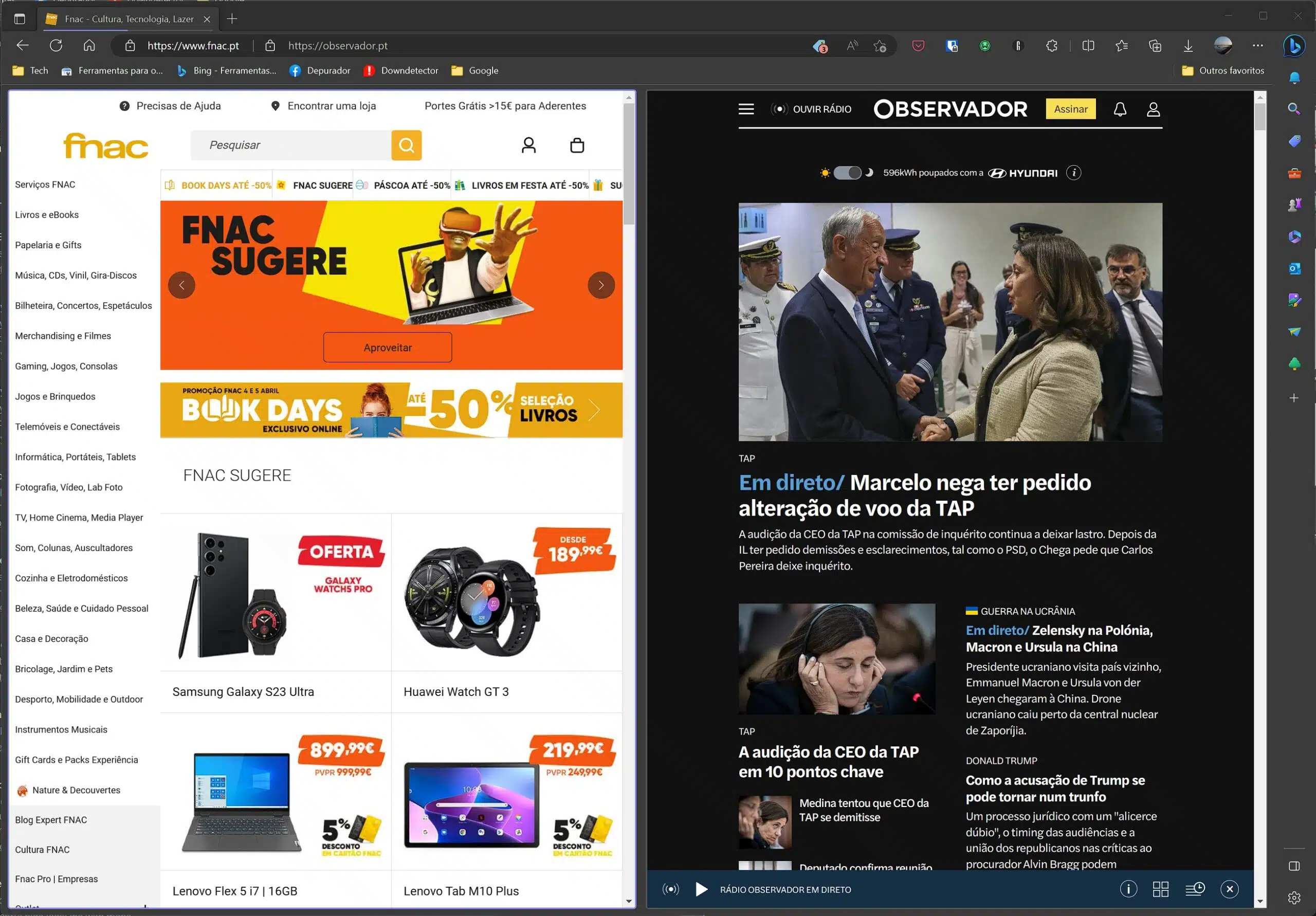The image size is (1316, 916).
Task: Open Precisas de Ajuda link
Action: [170, 105]
